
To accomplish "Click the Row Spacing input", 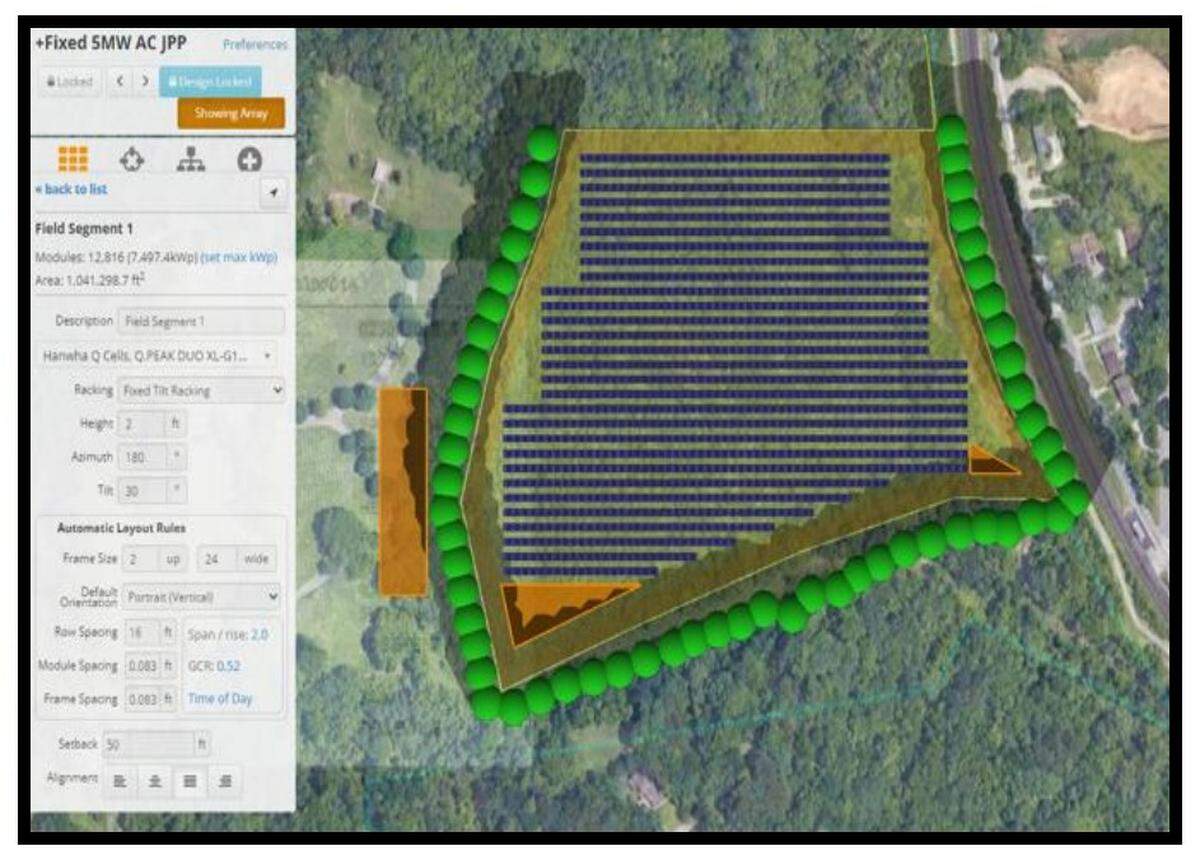I will (141, 633).
